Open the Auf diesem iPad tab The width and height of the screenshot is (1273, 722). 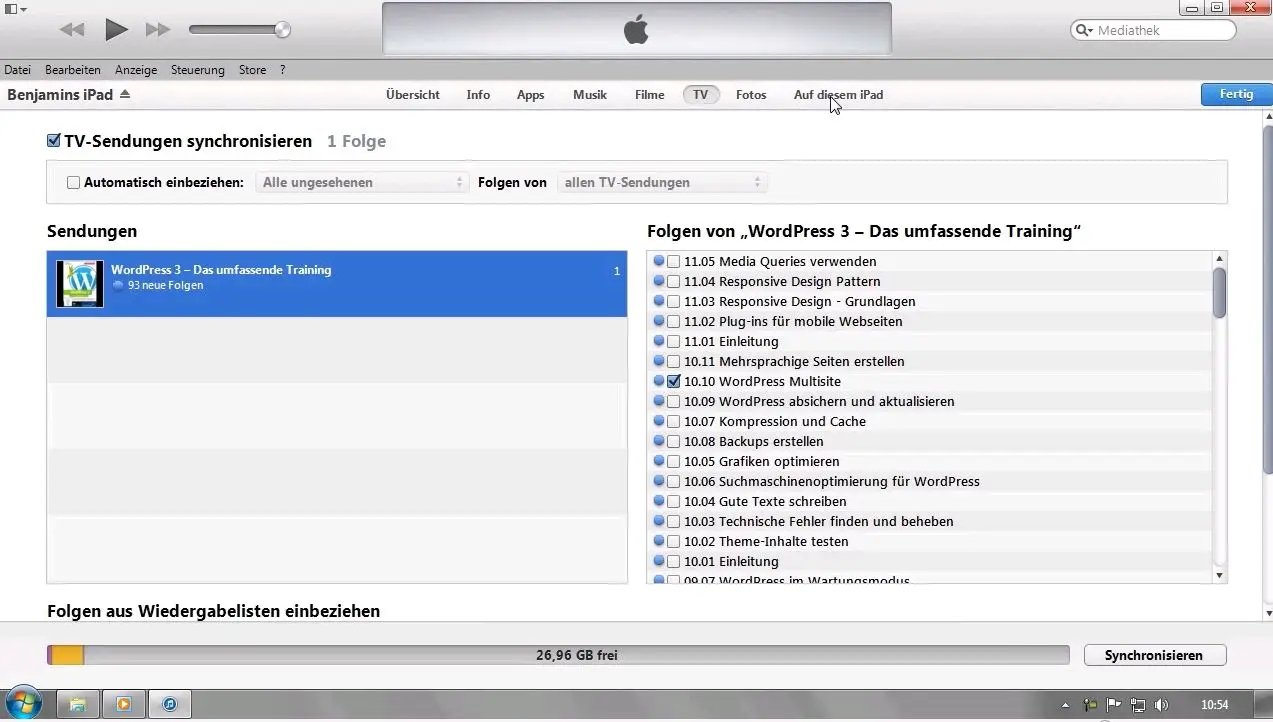pos(838,95)
